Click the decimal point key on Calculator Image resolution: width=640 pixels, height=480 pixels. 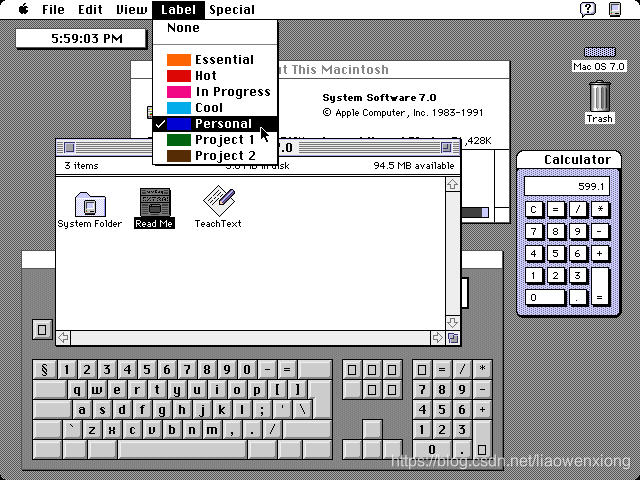click(578, 298)
